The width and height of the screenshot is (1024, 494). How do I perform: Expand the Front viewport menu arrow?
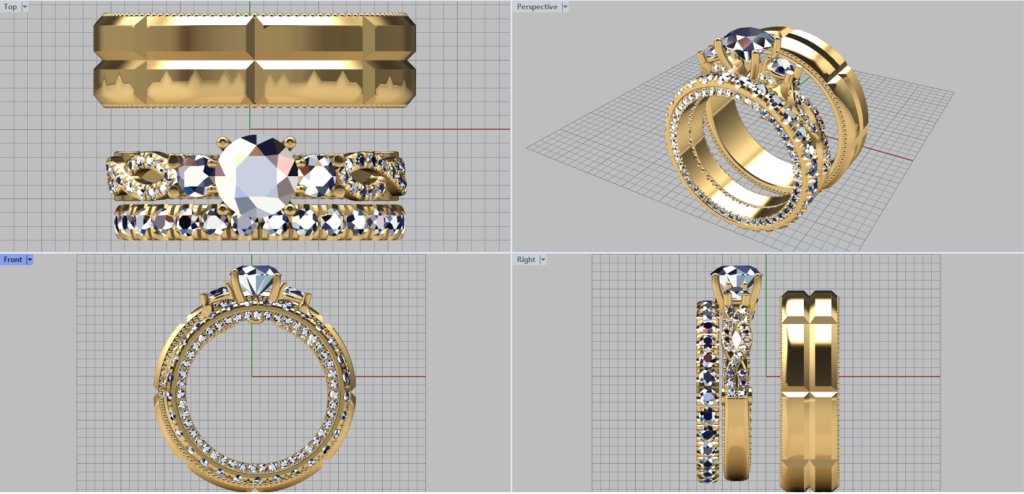pos(30,260)
